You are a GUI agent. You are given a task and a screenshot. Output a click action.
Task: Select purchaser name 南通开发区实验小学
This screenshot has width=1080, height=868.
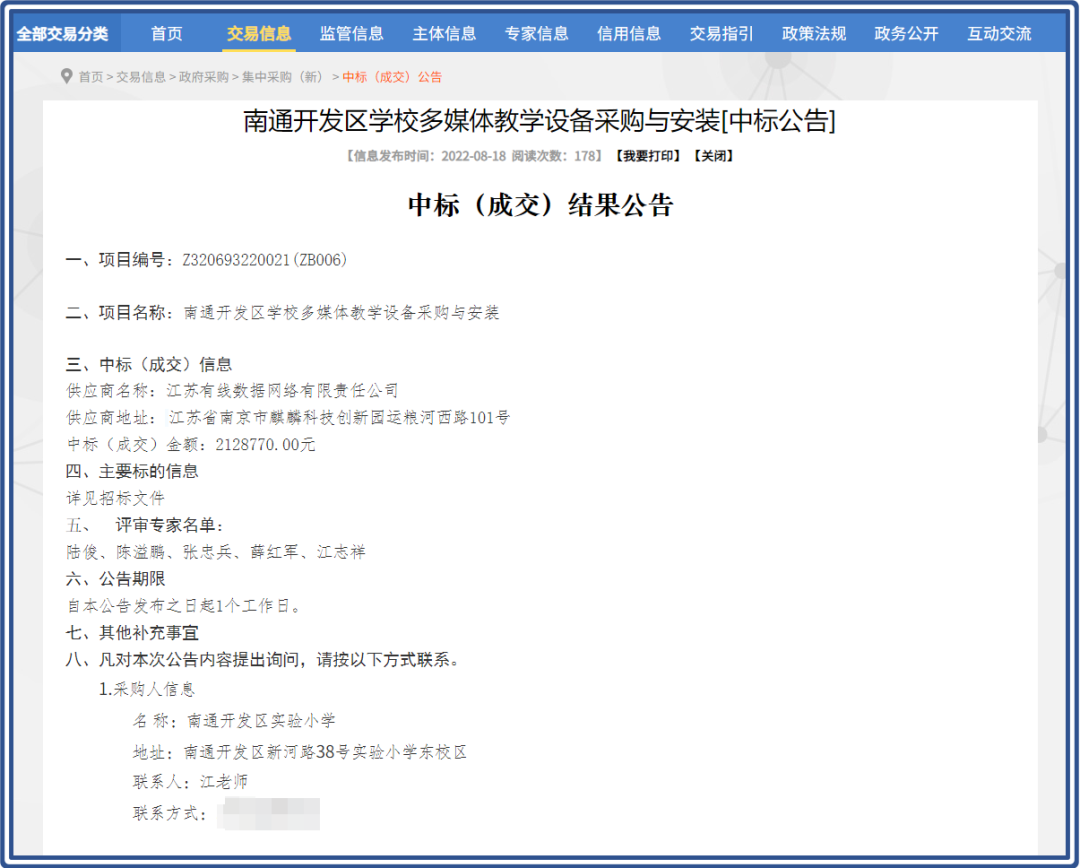tap(262, 721)
